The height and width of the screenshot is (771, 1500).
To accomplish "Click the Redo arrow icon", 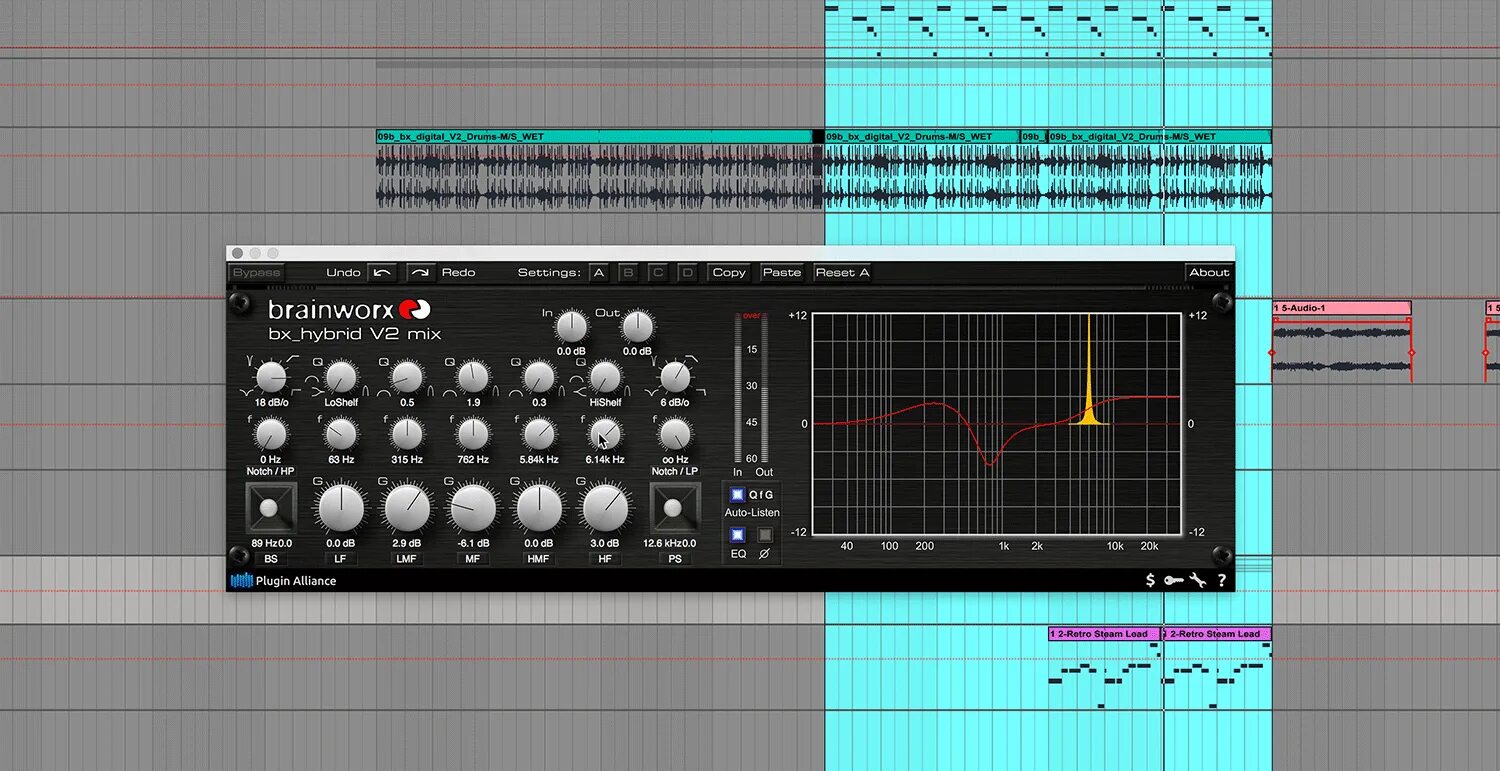I will [x=421, y=272].
